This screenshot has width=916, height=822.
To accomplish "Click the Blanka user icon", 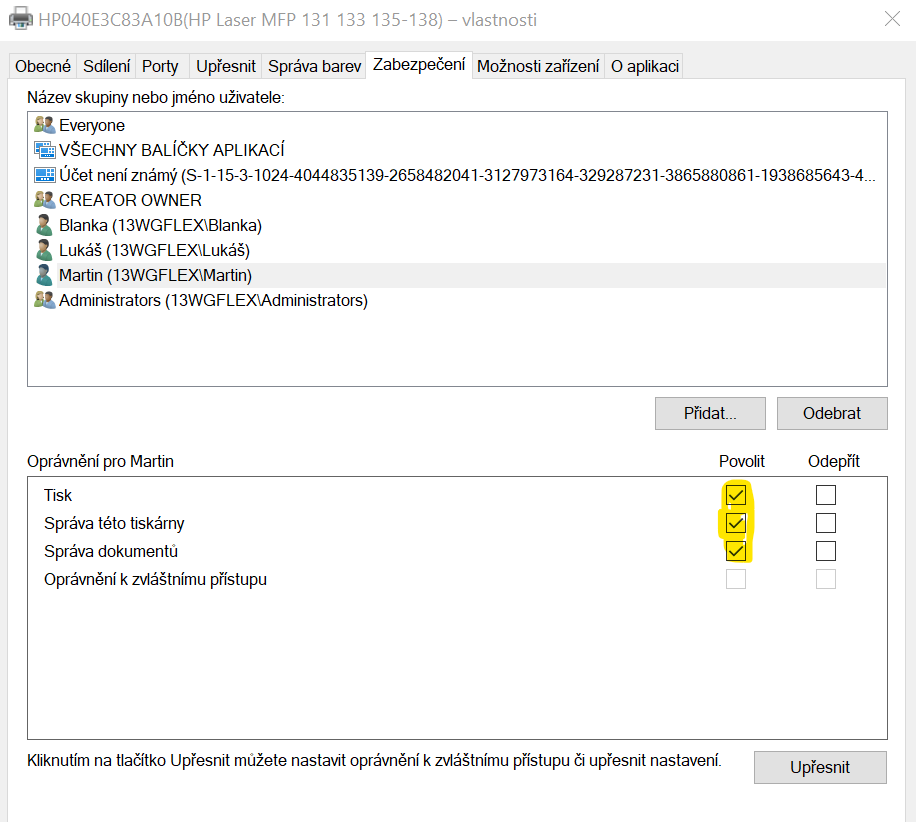I will 44,225.
